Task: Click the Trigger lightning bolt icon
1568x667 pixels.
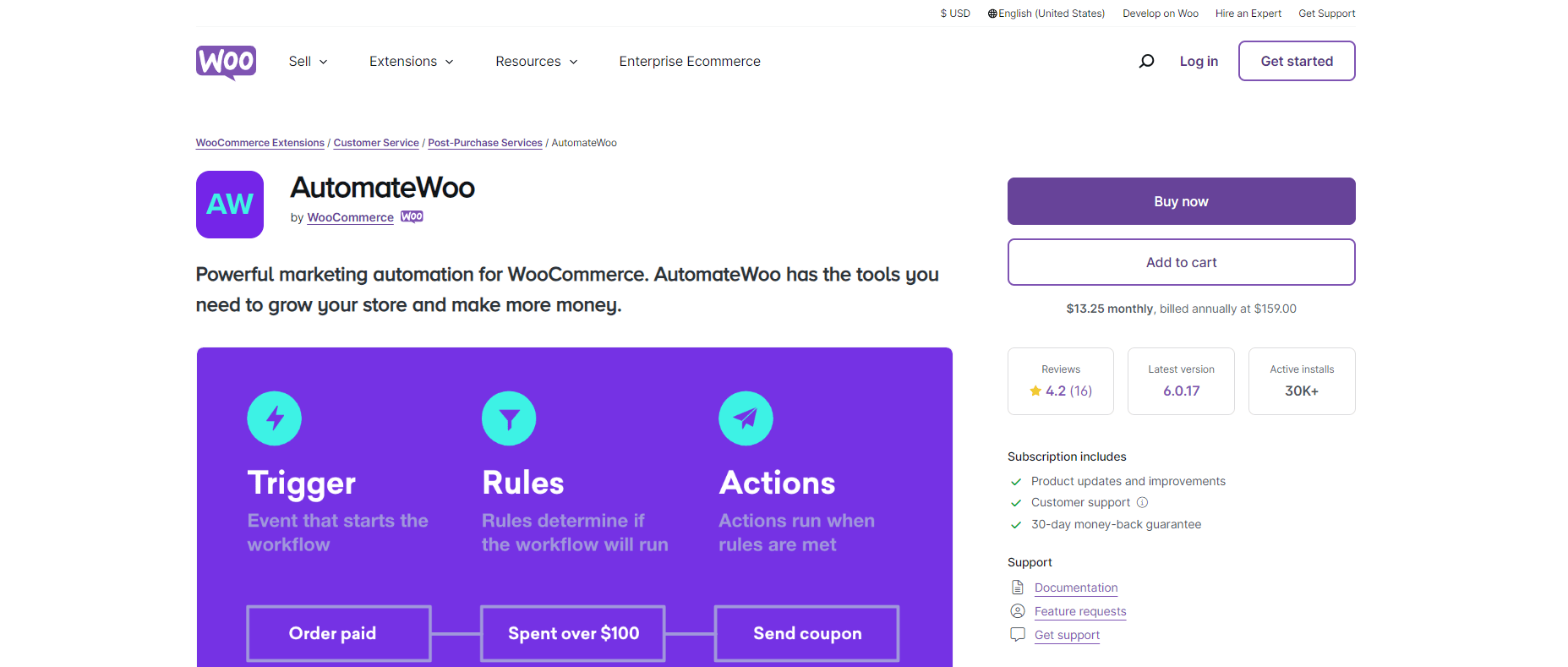Action: tap(274, 418)
